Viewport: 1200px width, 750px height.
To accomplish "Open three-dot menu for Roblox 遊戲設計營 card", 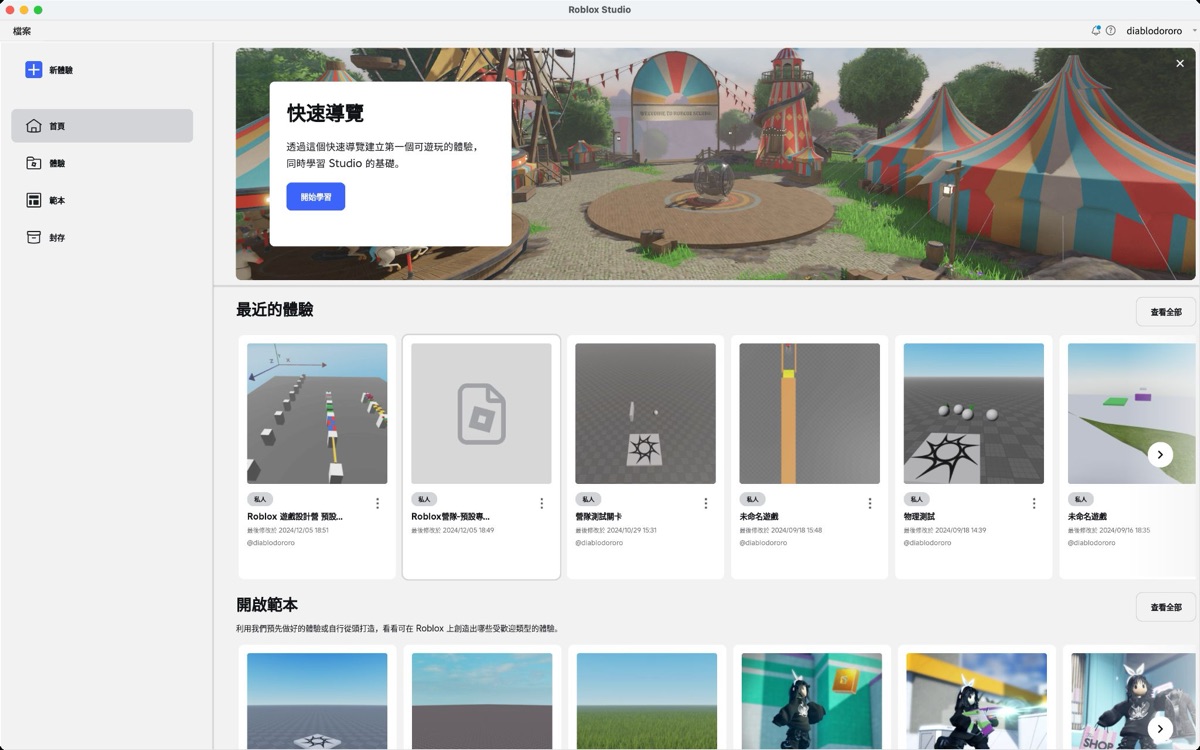I will pos(377,503).
